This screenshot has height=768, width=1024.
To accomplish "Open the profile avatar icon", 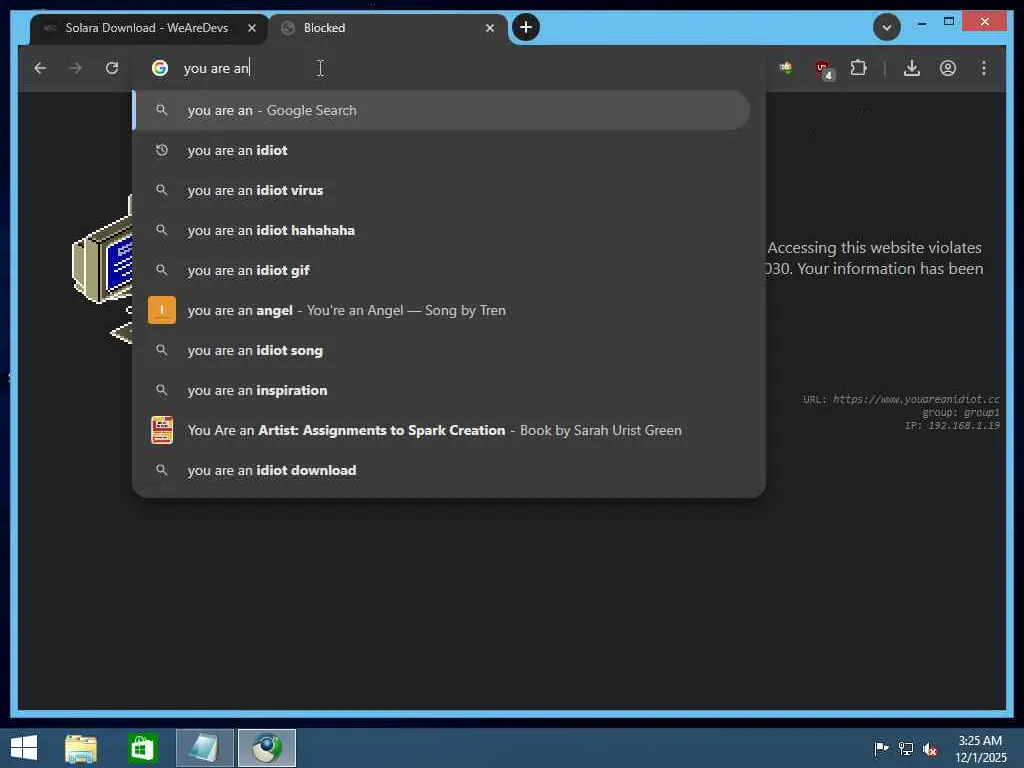I will [948, 68].
